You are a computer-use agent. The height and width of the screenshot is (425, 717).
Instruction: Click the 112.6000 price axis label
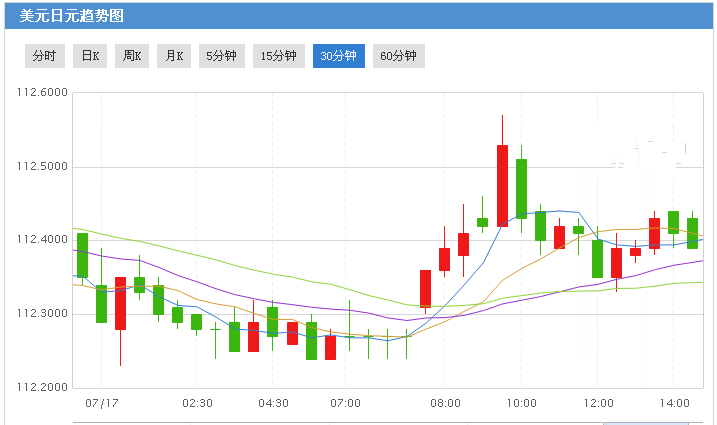click(x=42, y=93)
